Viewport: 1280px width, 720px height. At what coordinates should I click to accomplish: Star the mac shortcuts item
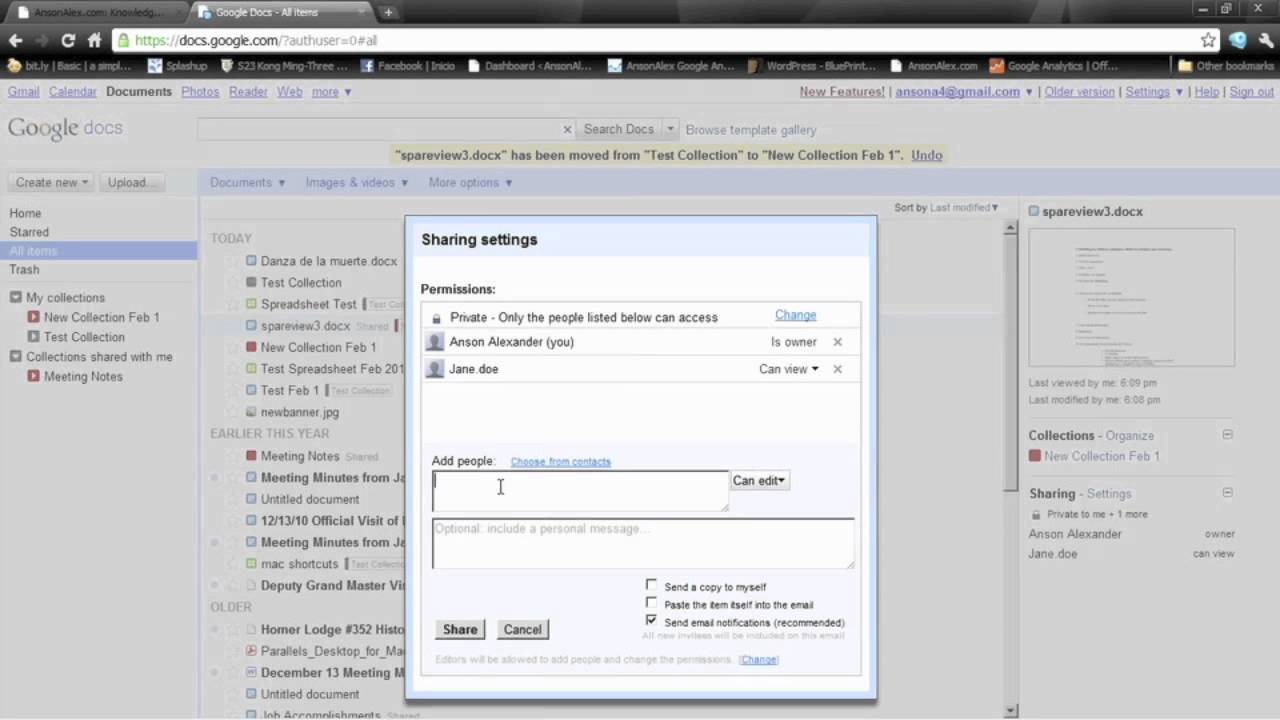point(233,564)
